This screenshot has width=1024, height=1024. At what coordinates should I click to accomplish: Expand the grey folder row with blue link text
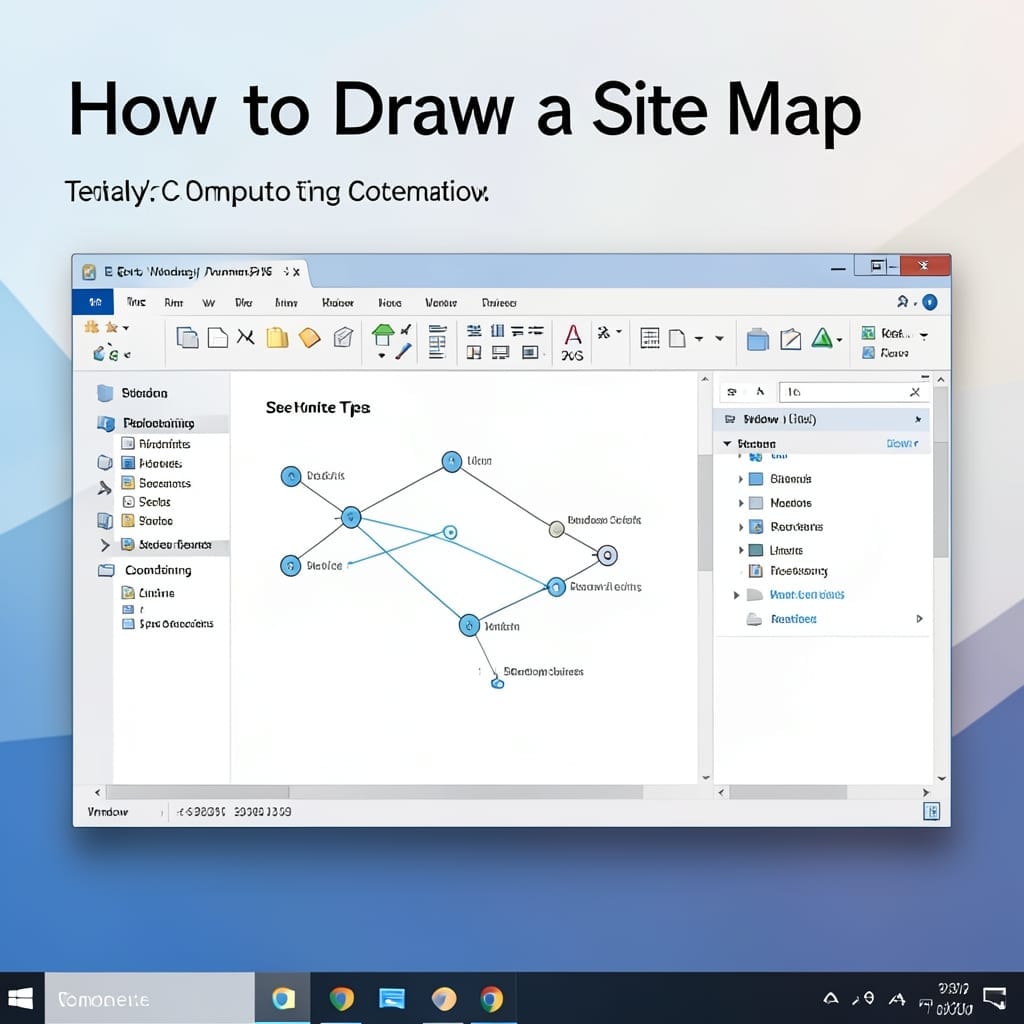coord(736,595)
